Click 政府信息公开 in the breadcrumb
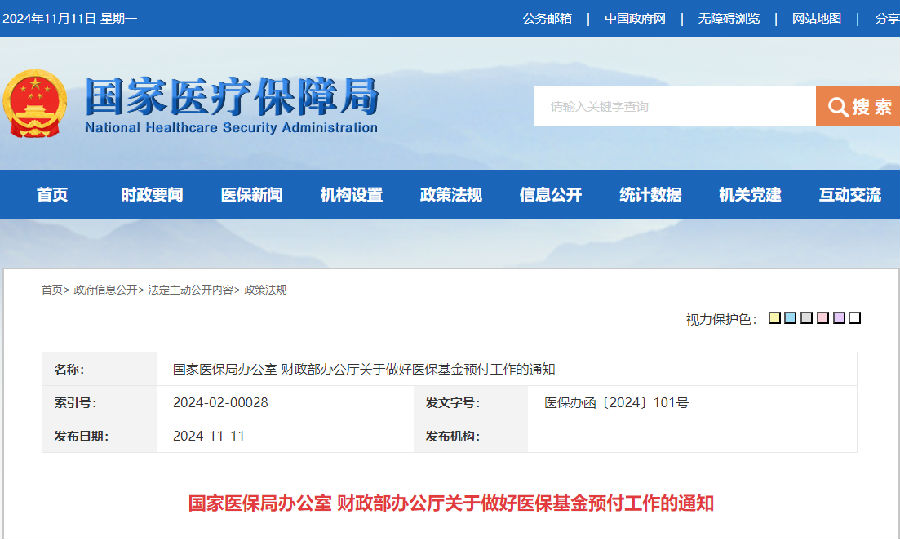900x539 pixels. click(105, 290)
